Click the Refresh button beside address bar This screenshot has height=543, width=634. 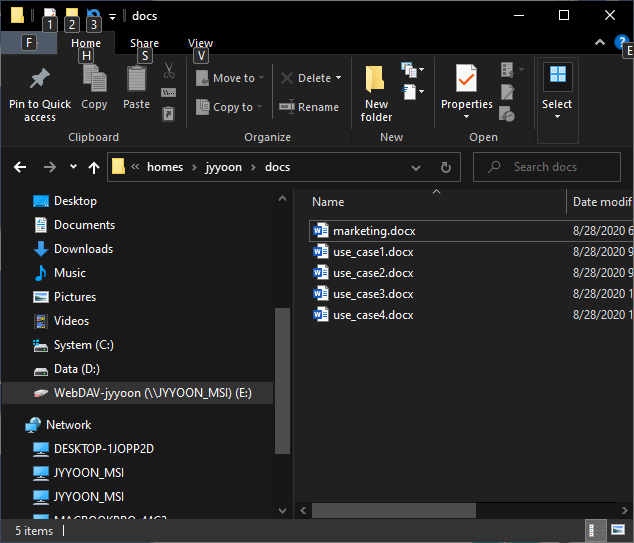tap(445, 167)
